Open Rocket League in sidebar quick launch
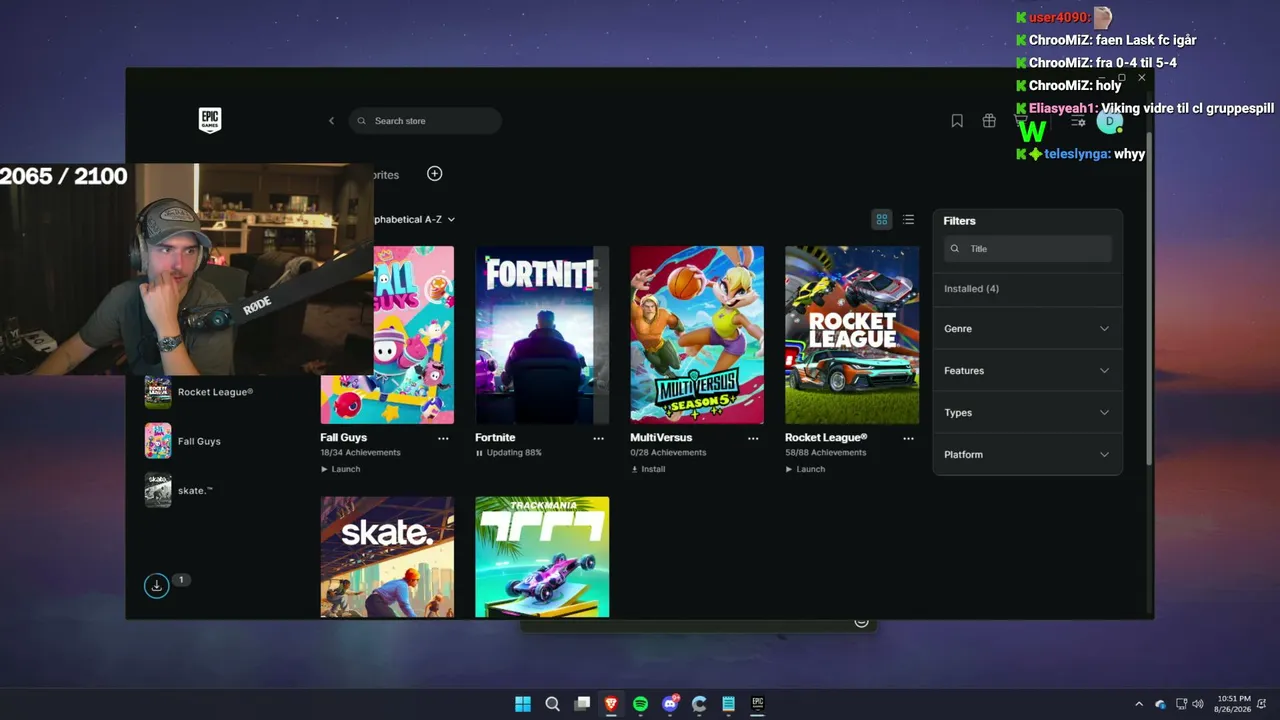 [x=199, y=392]
